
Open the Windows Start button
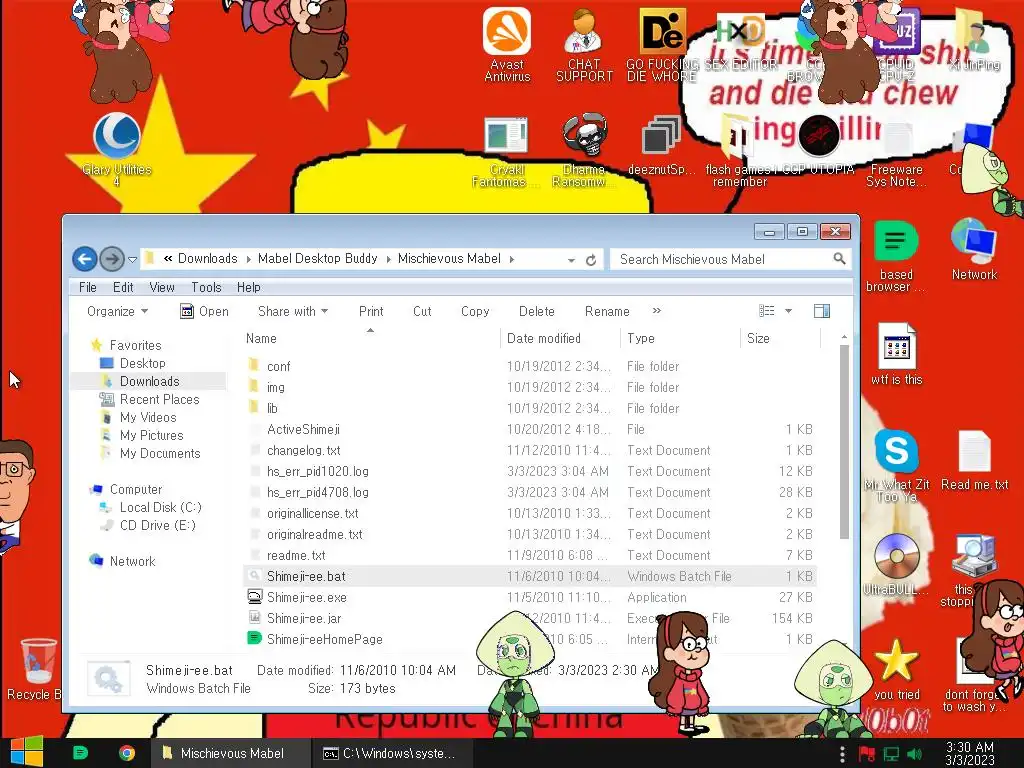(27, 752)
